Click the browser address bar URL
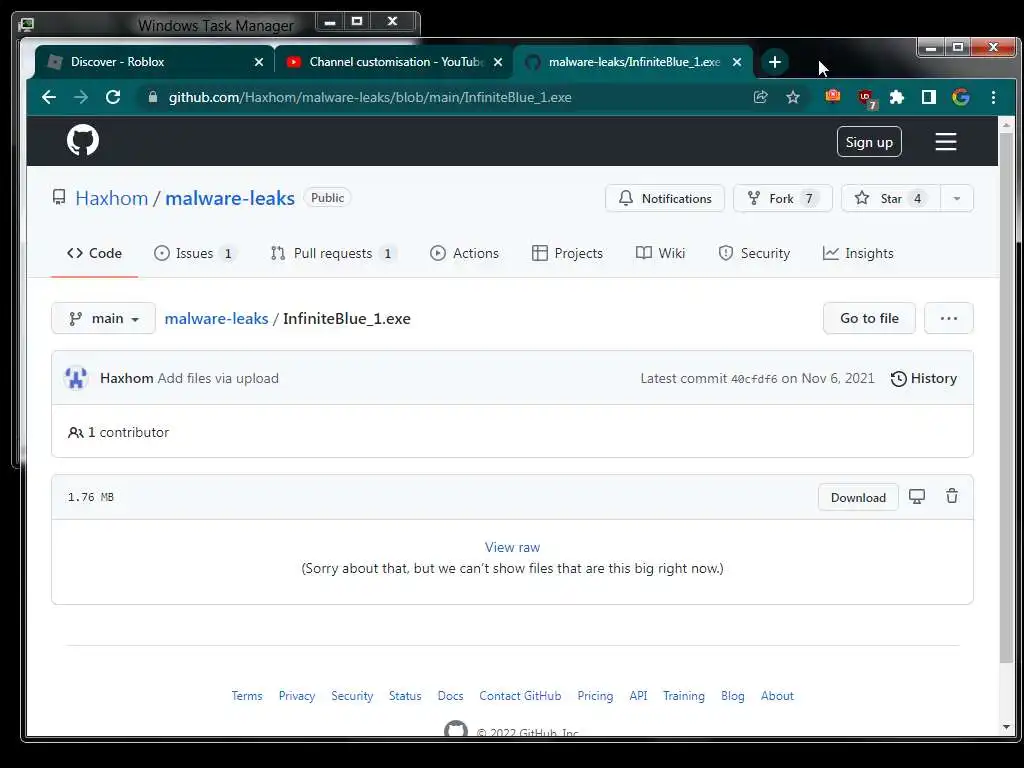 (370, 97)
